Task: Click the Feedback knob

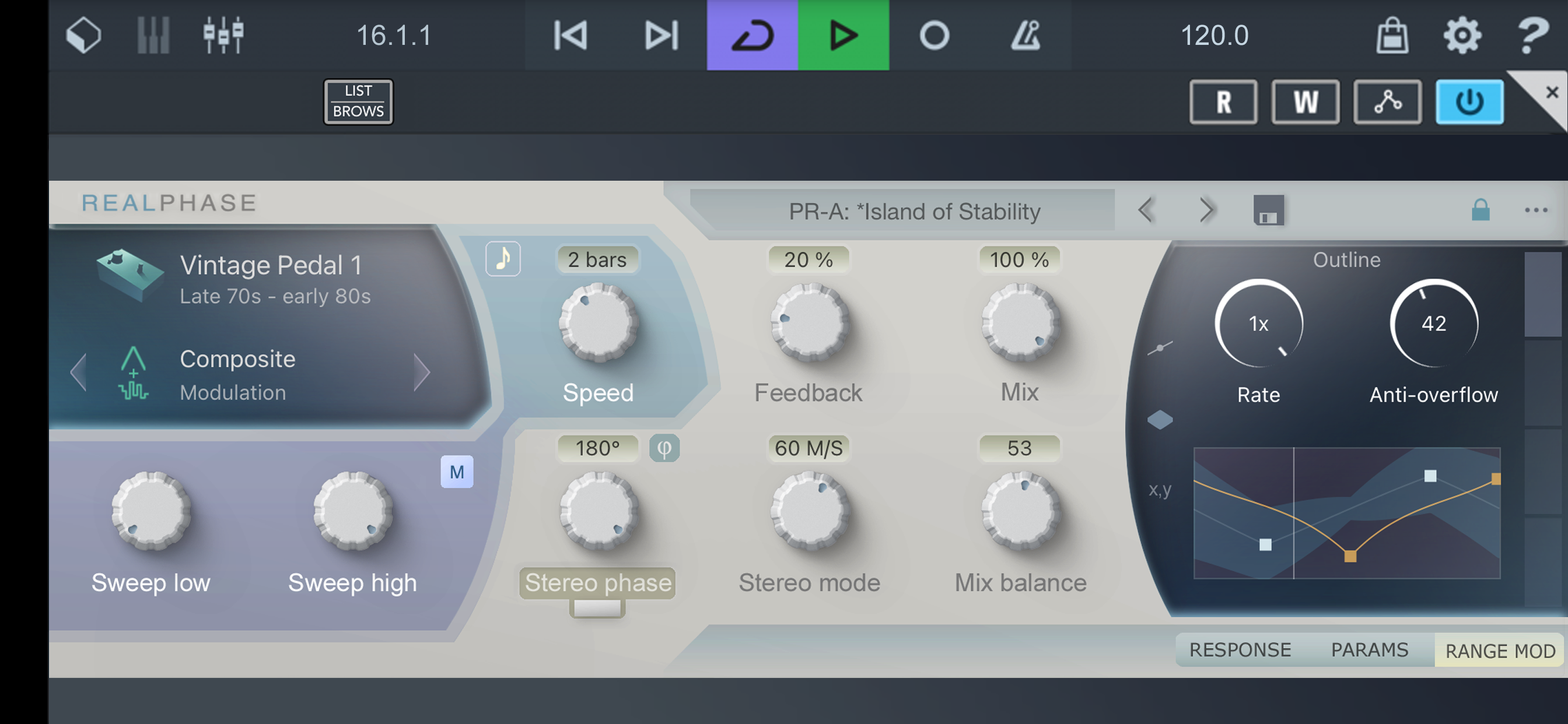Action: (810, 323)
